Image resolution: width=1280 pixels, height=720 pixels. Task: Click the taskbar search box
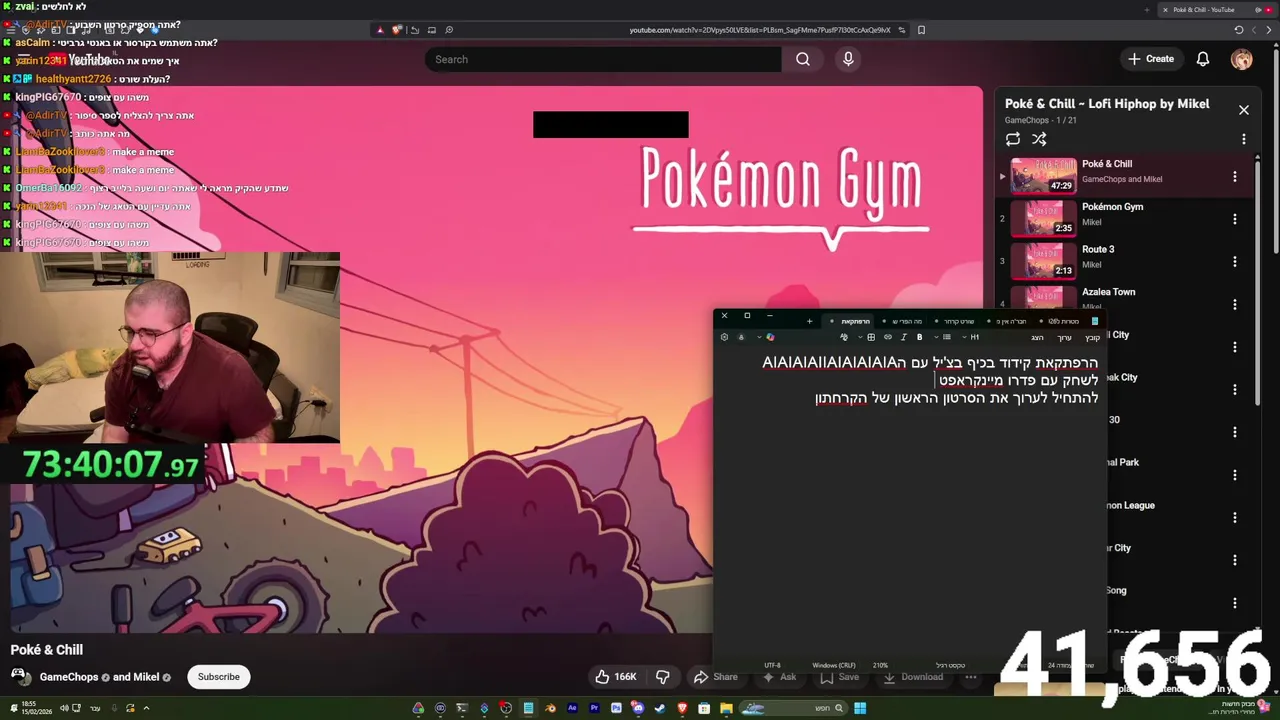click(x=793, y=708)
